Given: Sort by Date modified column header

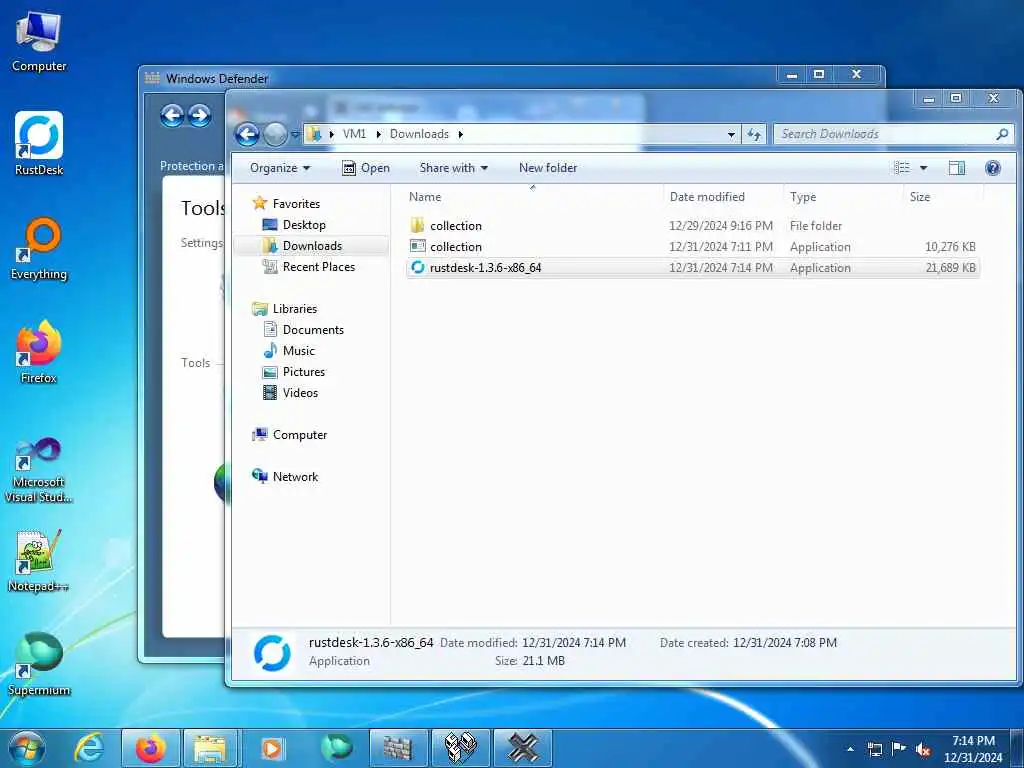Looking at the screenshot, I should coord(724,197).
